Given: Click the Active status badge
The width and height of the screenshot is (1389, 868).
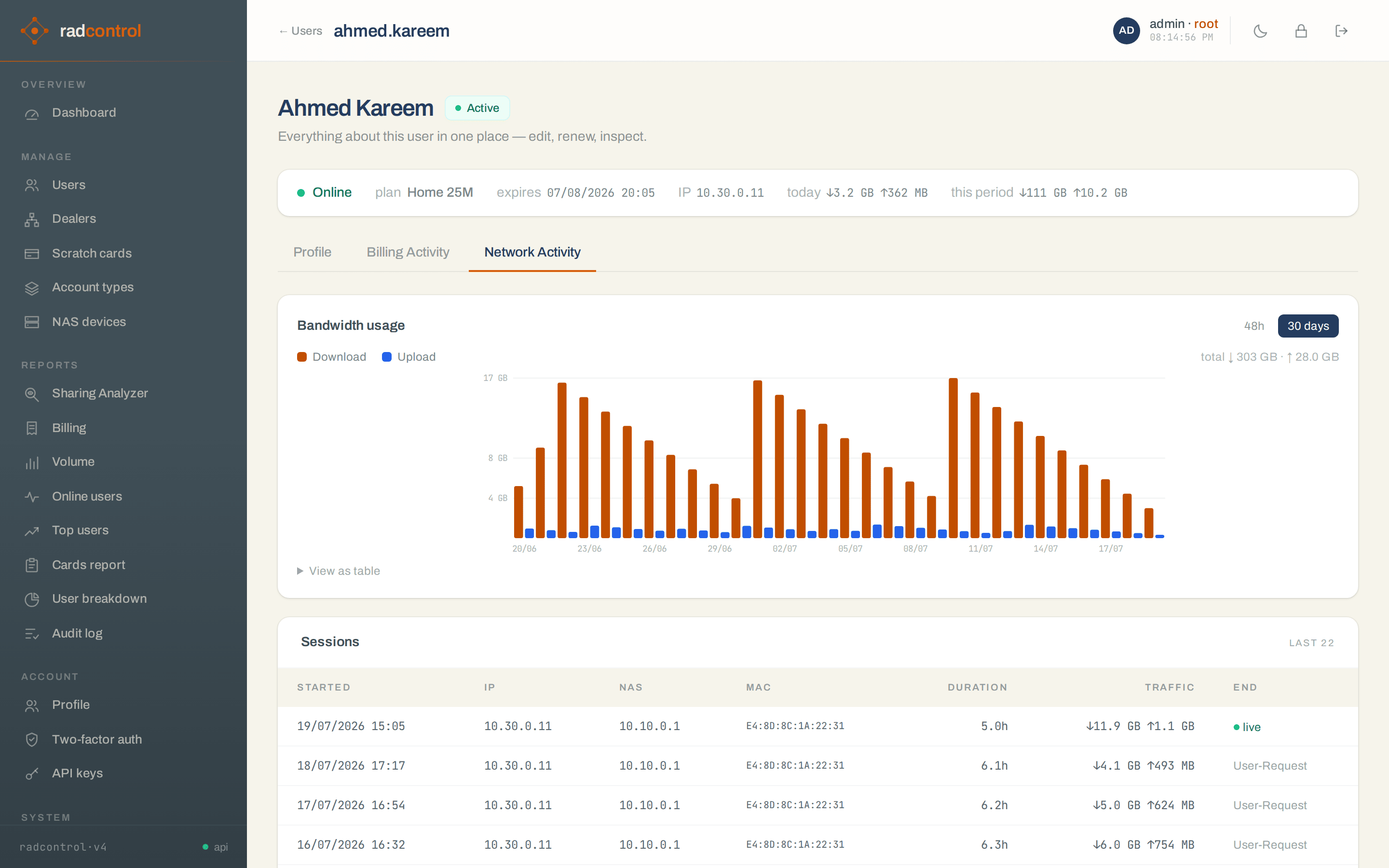Looking at the screenshot, I should tap(477, 108).
